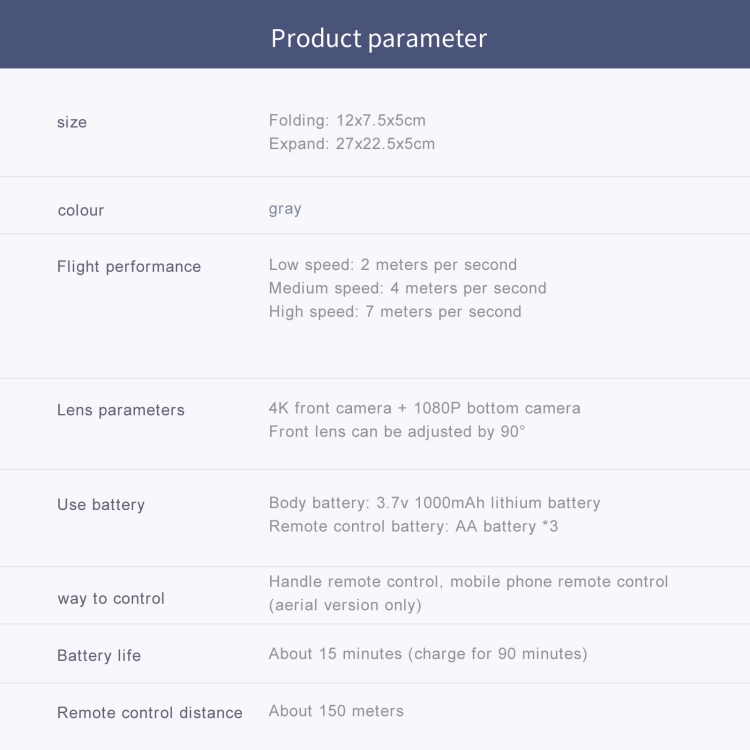Screen dimensions: 750x750
Task: Select the Flight performance label
Action: (129, 266)
